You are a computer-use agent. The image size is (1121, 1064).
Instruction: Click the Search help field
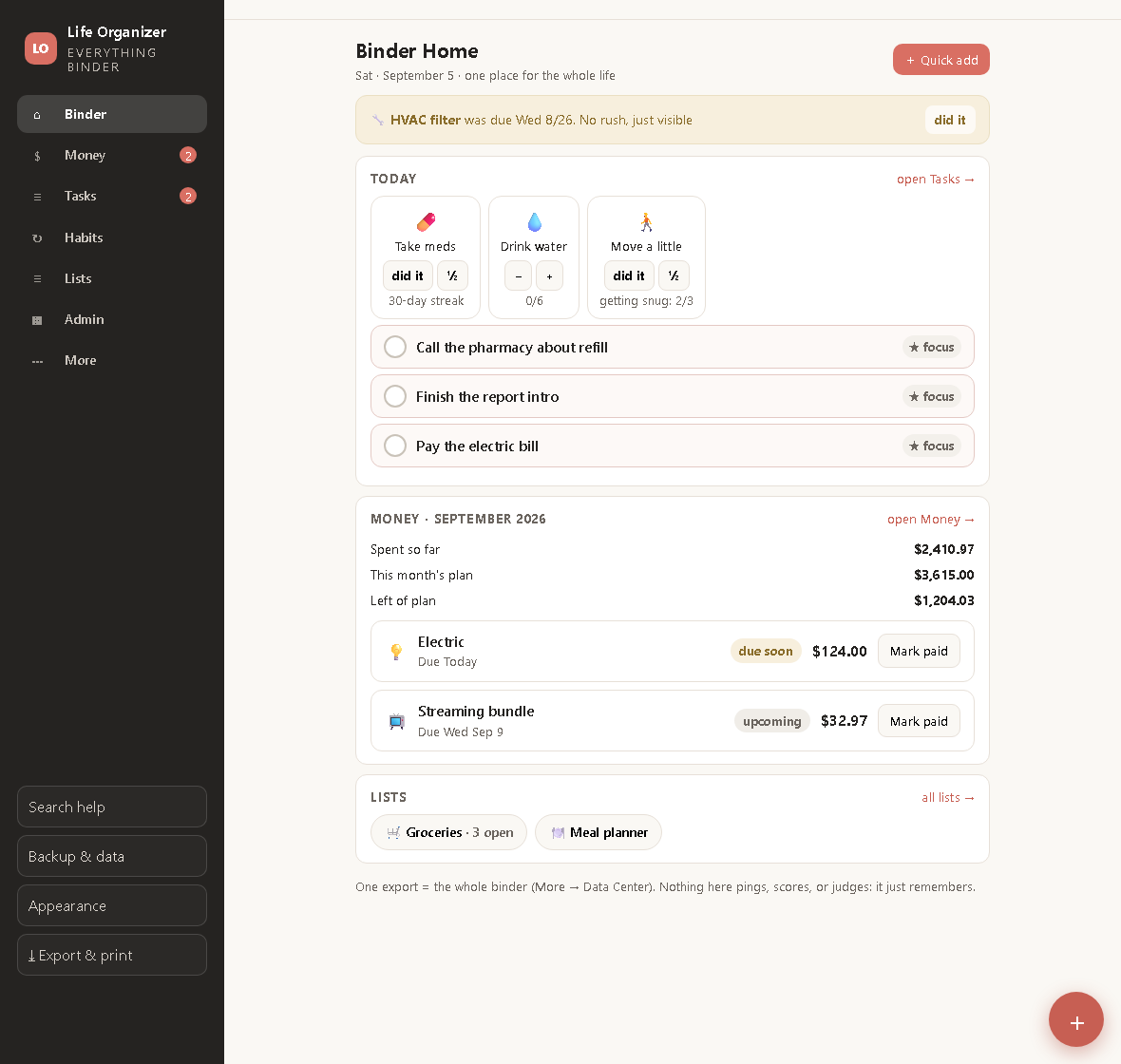pyautogui.click(x=112, y=807)
